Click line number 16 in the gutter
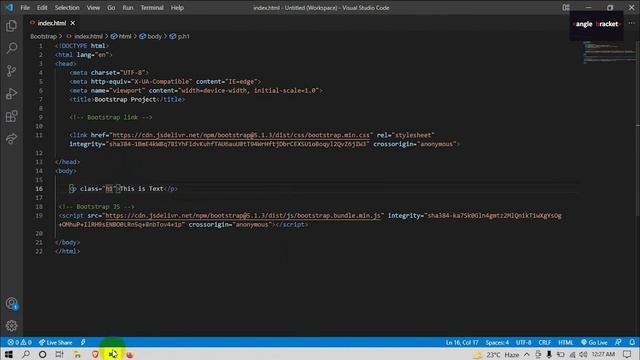The width and height of the screenshot is (640, 360). pos(39,189)
